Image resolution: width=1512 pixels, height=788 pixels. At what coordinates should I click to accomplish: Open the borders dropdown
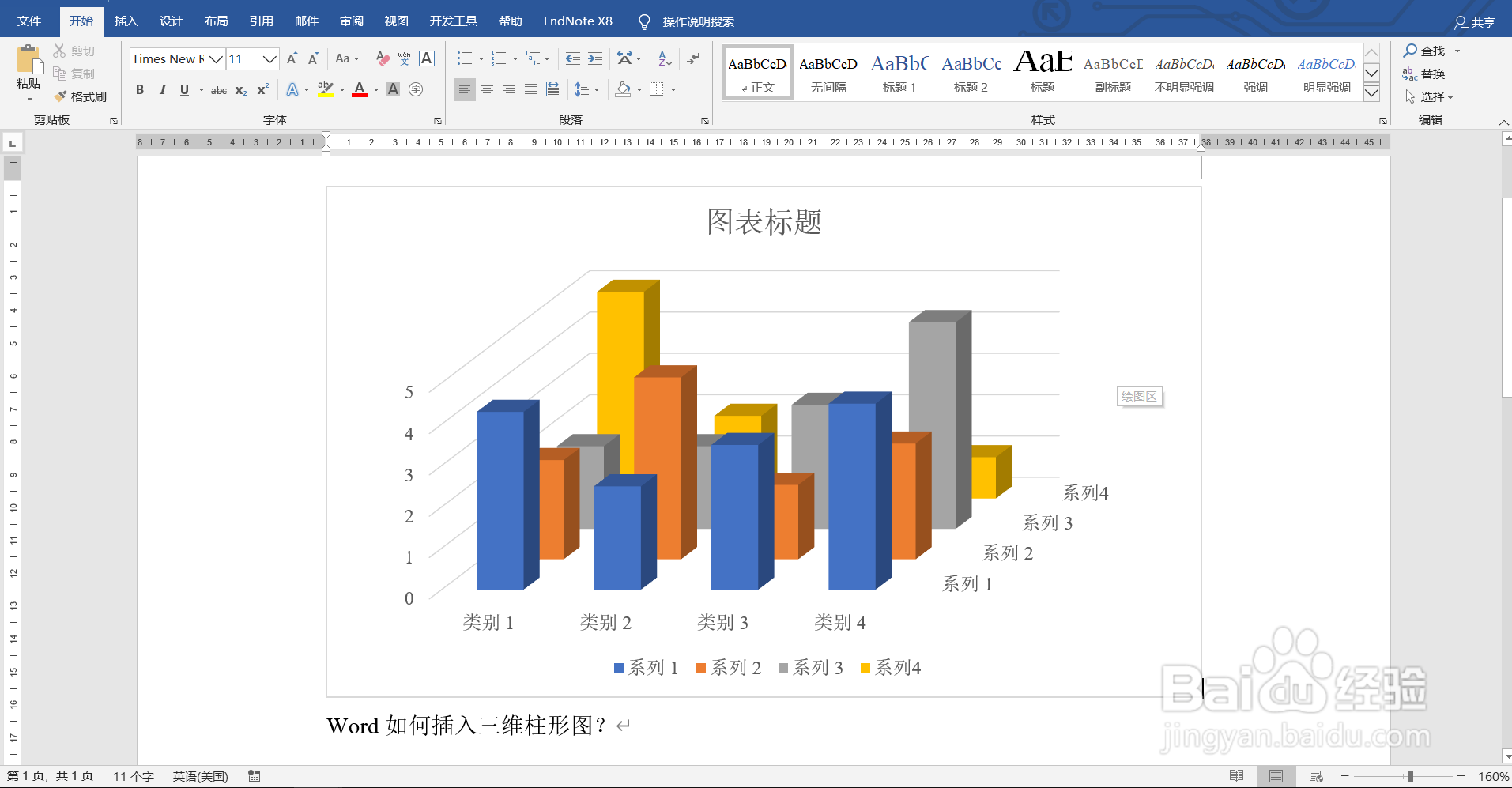[673, 90]
